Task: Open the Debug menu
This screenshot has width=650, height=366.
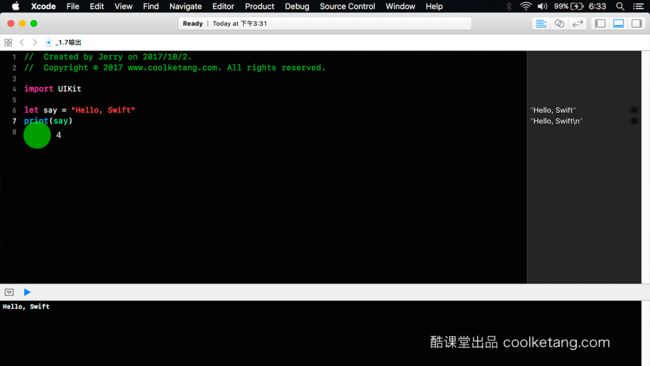Action: (297, 6)
